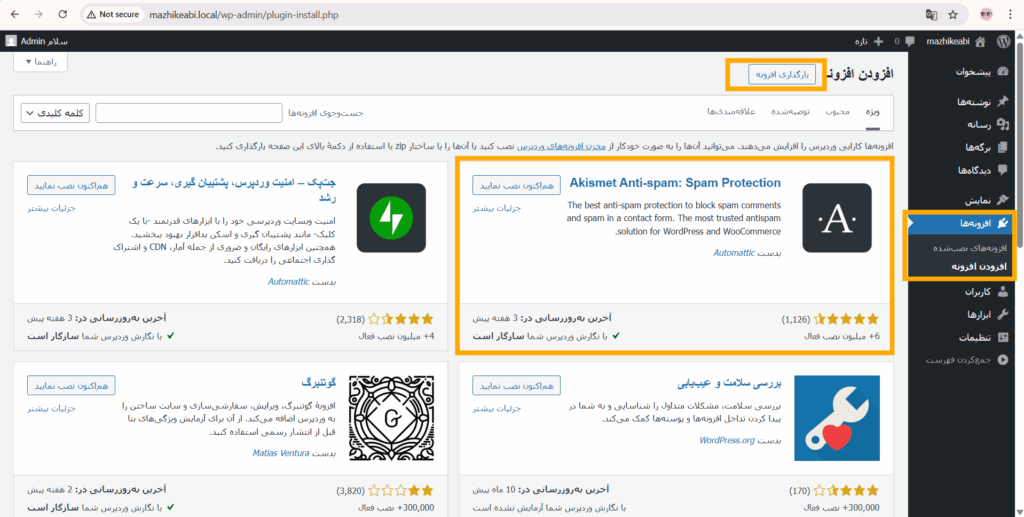Click the browser address bar URL
Screen dimensions: 1024x517
[244, 14]
